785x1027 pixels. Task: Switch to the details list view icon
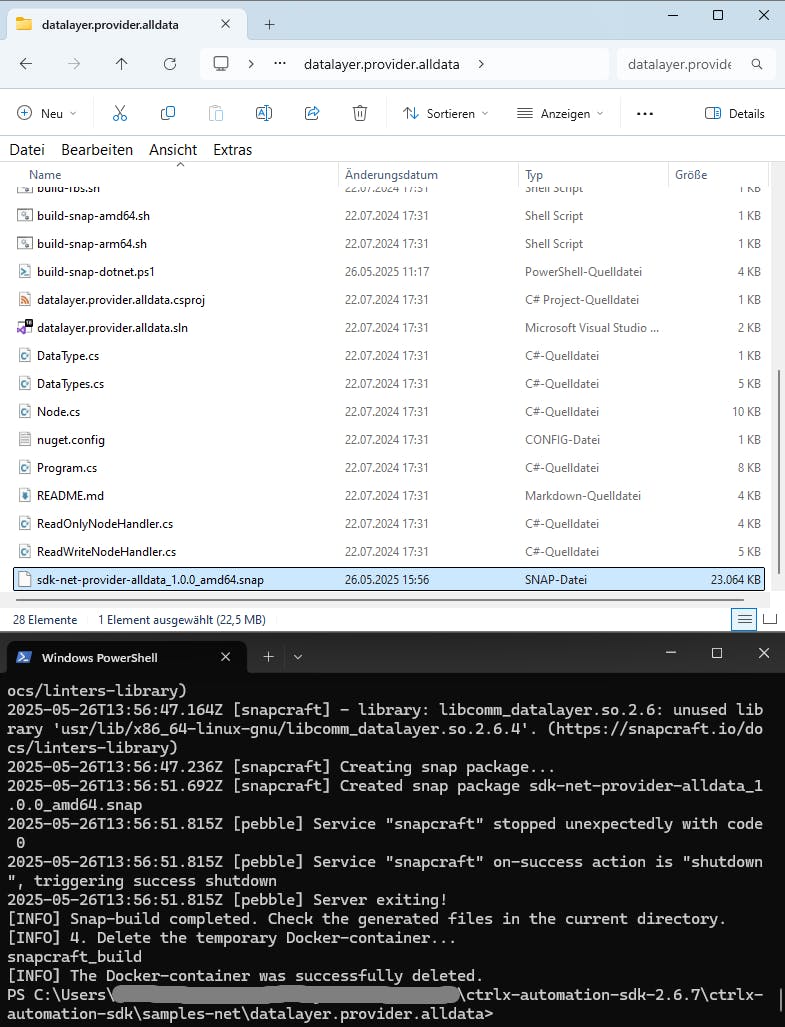click(744, 619)
